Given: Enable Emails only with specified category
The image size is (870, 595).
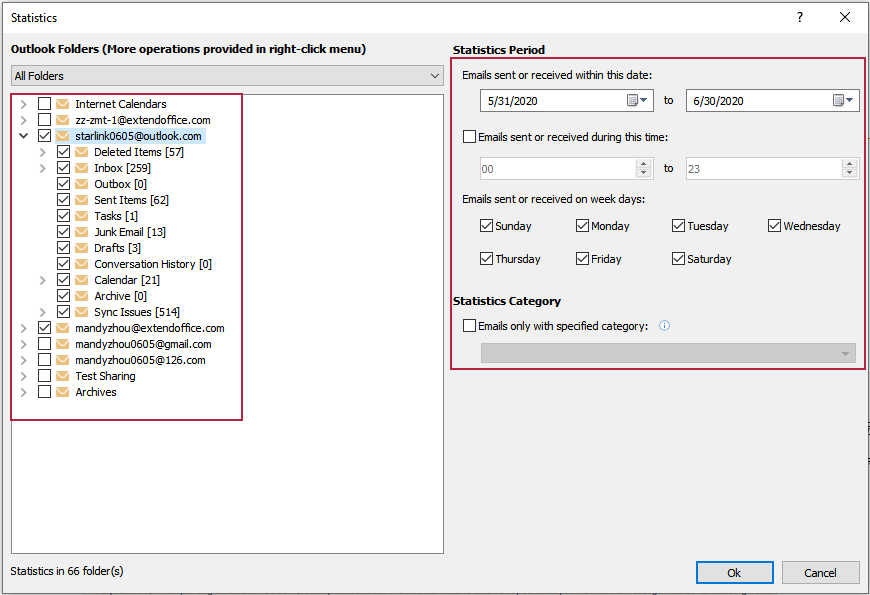Looking at the screenshot, I should [470, 325].
